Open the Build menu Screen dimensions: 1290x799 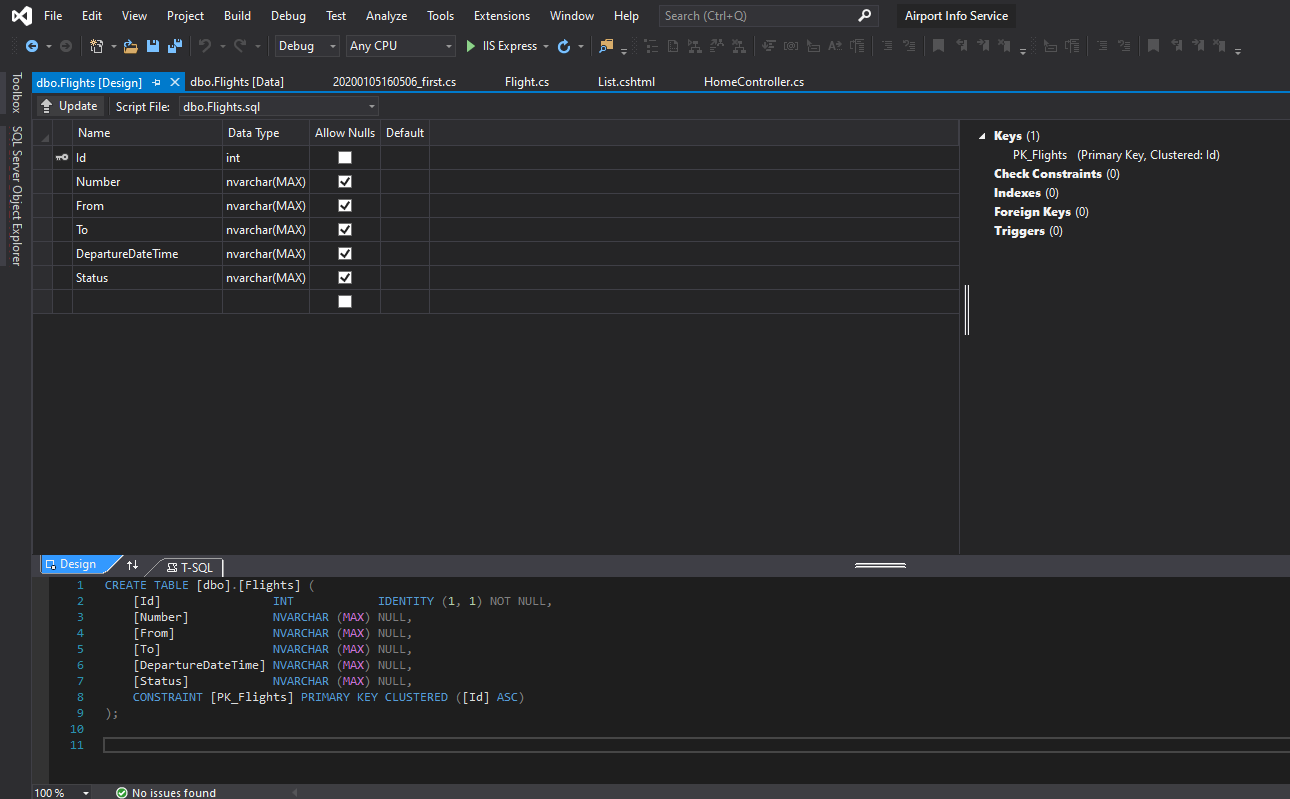point(237,16)
